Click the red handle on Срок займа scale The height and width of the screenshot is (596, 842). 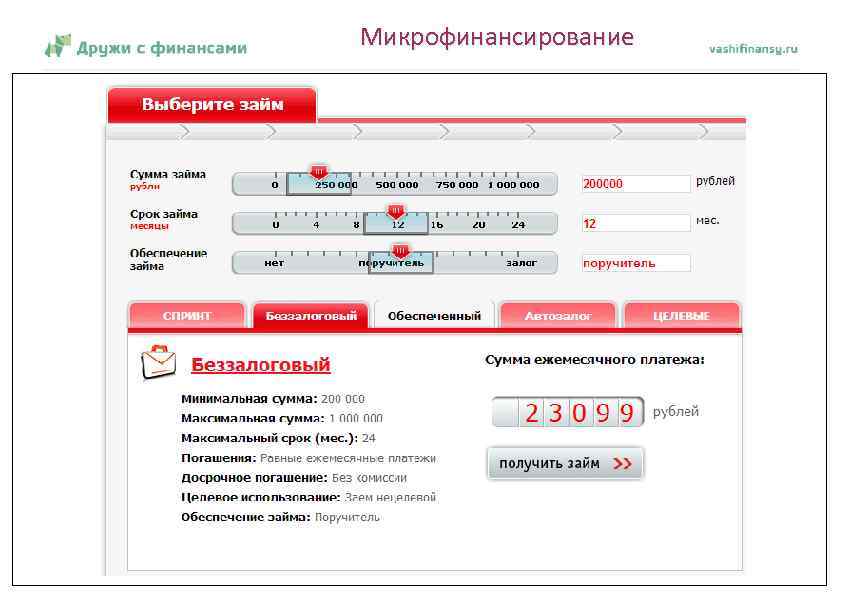pyautogui.click(x=396, y=208)
